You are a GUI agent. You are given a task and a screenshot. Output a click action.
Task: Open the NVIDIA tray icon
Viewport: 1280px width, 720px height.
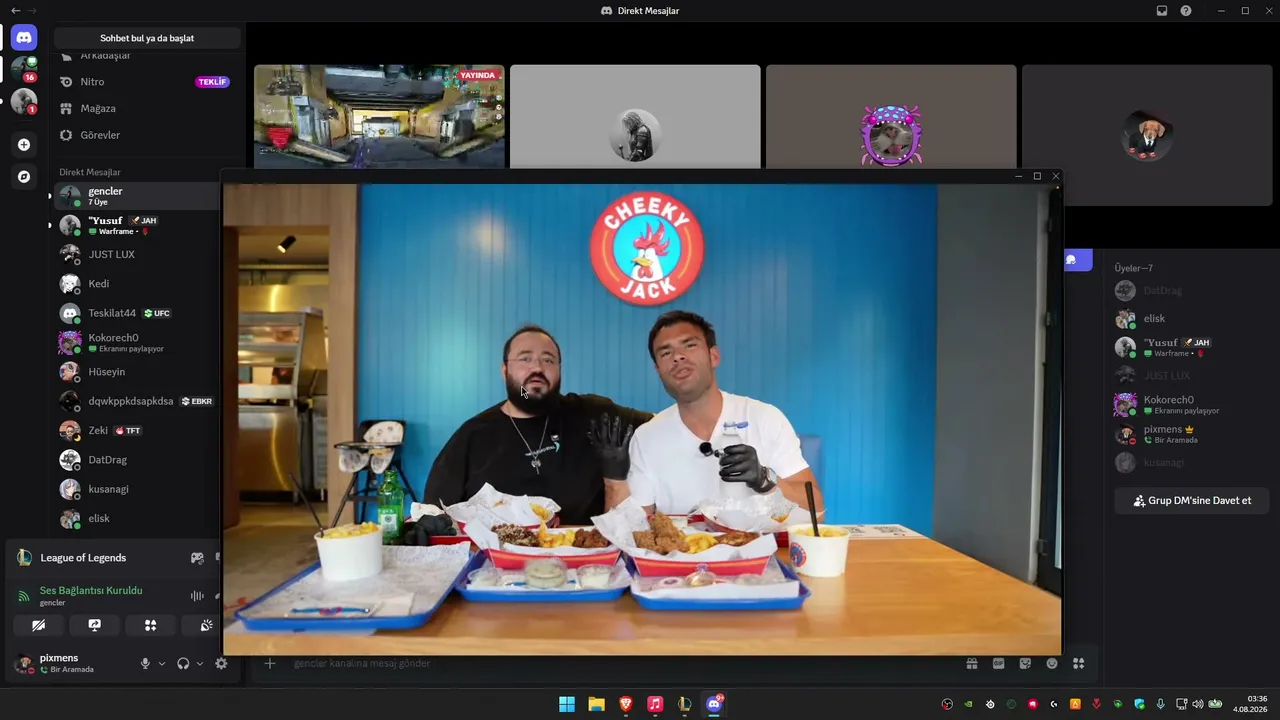968,704
